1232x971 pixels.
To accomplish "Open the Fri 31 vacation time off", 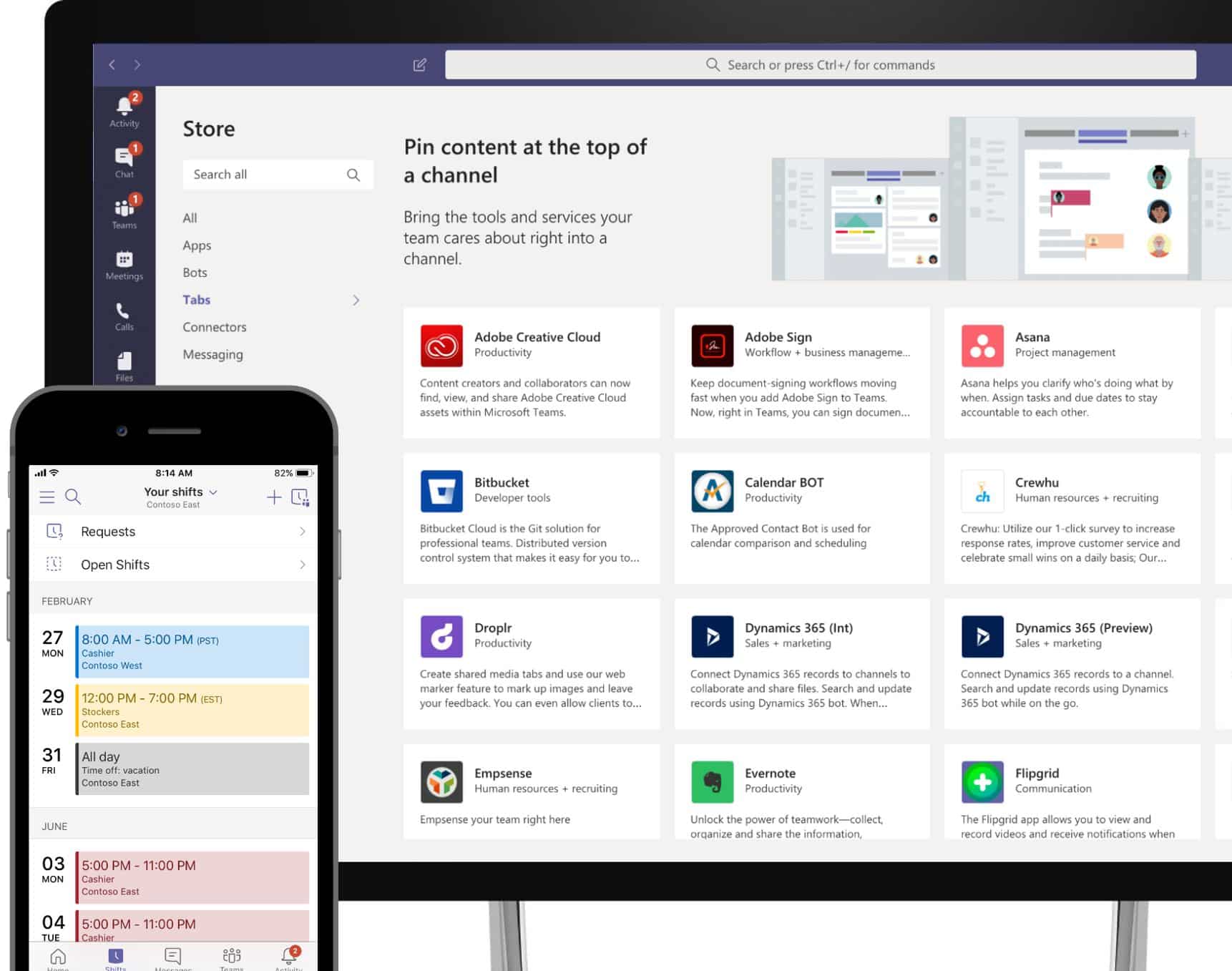I will tap(192, 768).
